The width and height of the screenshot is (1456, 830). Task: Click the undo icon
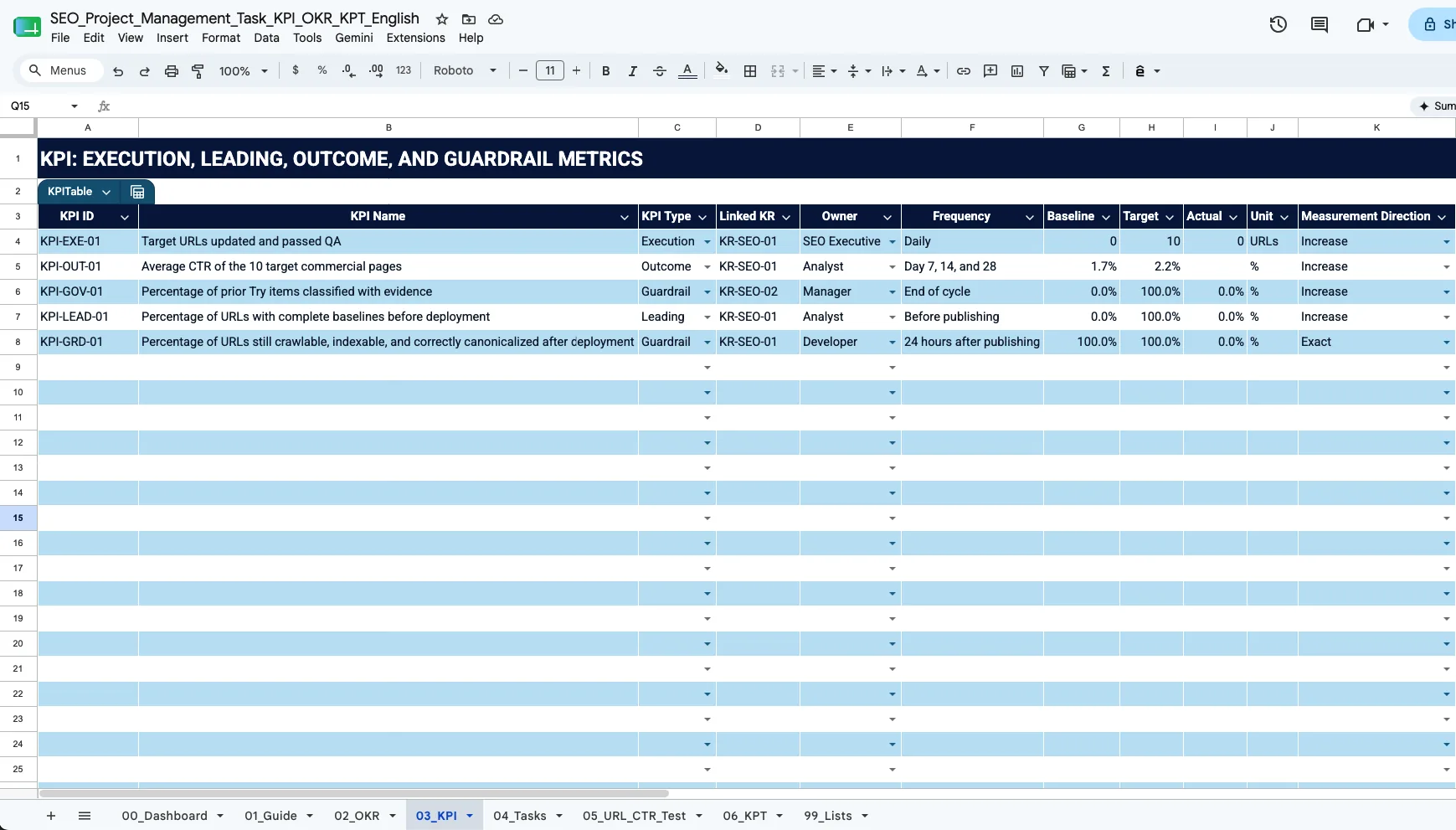[x=118, y=71]
